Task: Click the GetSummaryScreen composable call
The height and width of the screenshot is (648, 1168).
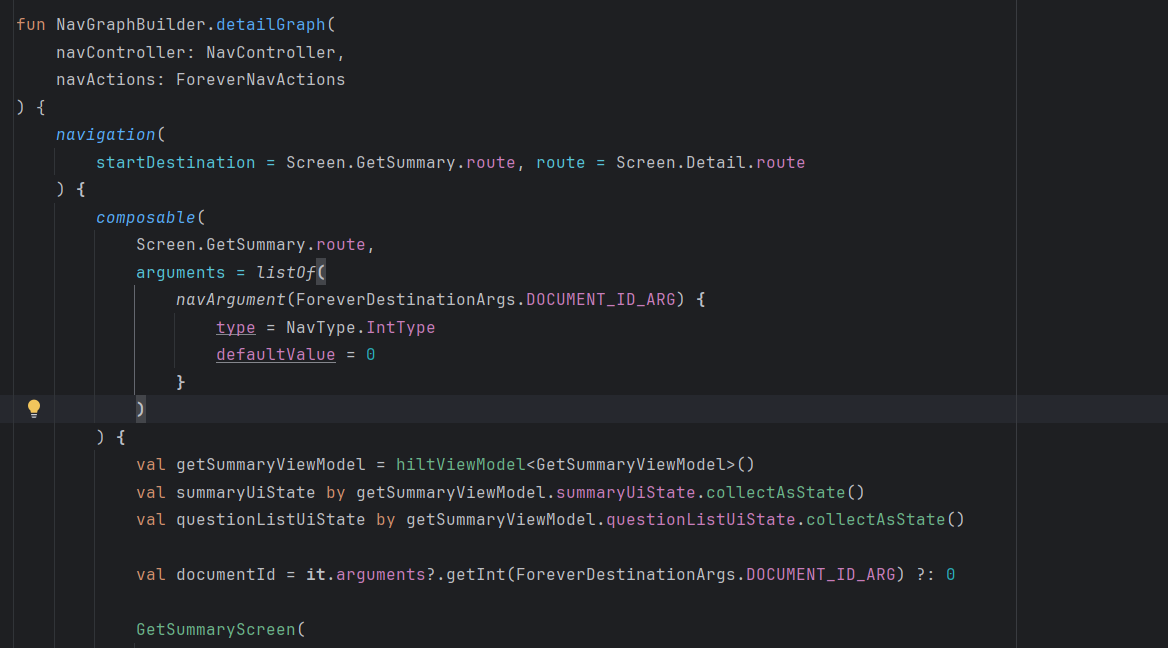Action: [x=216, y=629]
